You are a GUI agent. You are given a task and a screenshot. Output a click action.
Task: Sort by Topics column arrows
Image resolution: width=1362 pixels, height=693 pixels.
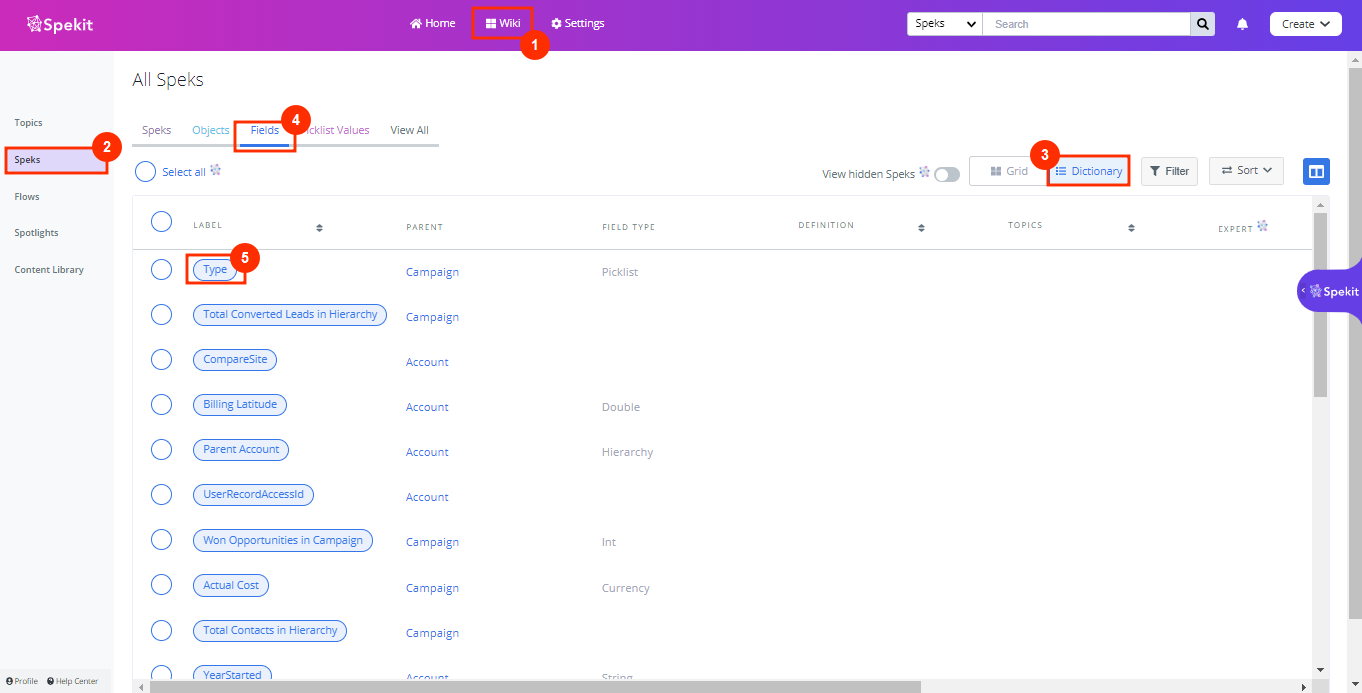tap(1131, 228)
